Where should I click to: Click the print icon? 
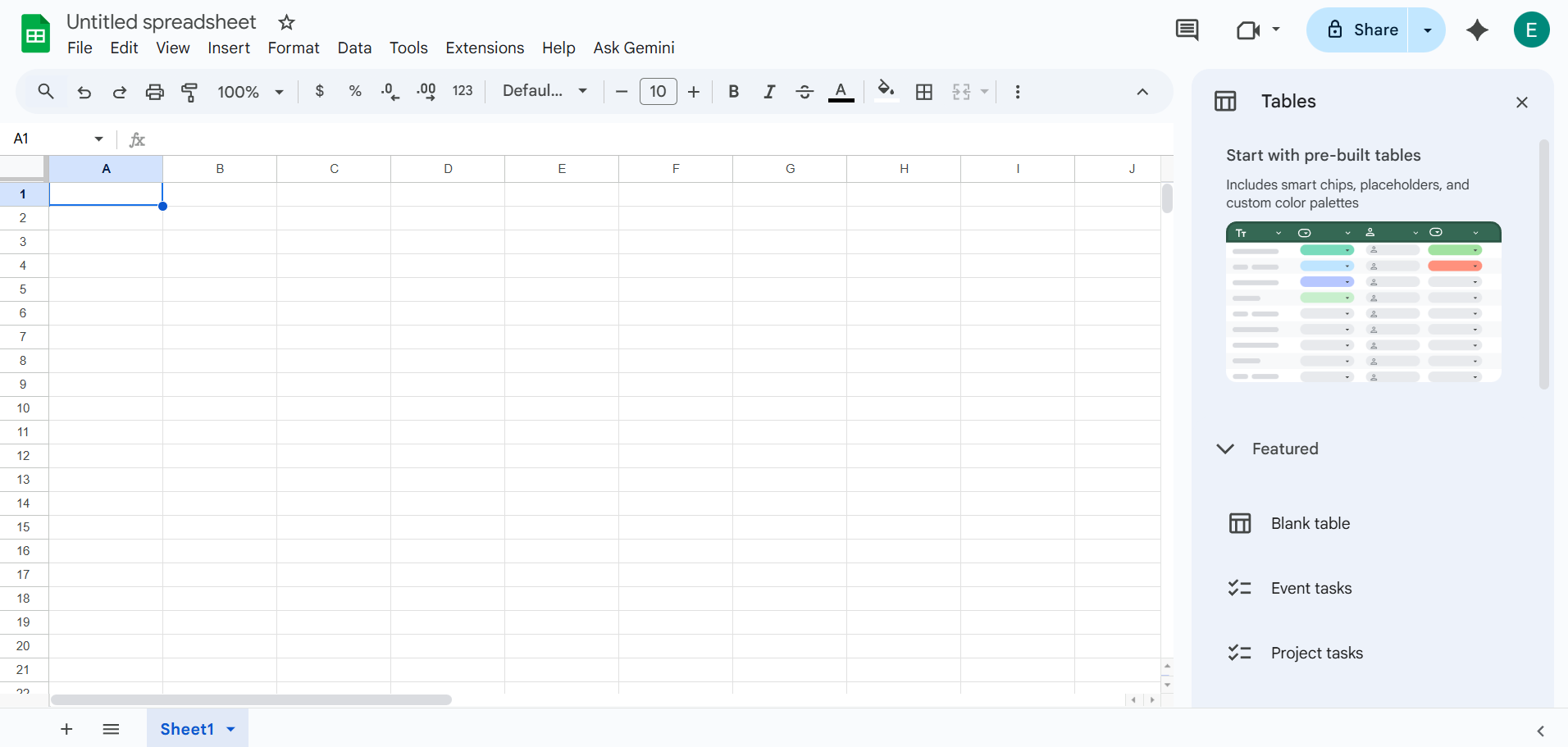[x=154, y=92]
